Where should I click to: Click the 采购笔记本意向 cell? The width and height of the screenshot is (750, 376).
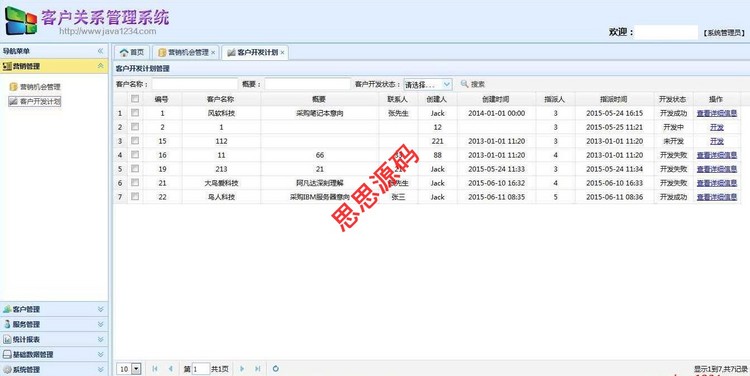(320, 113)
